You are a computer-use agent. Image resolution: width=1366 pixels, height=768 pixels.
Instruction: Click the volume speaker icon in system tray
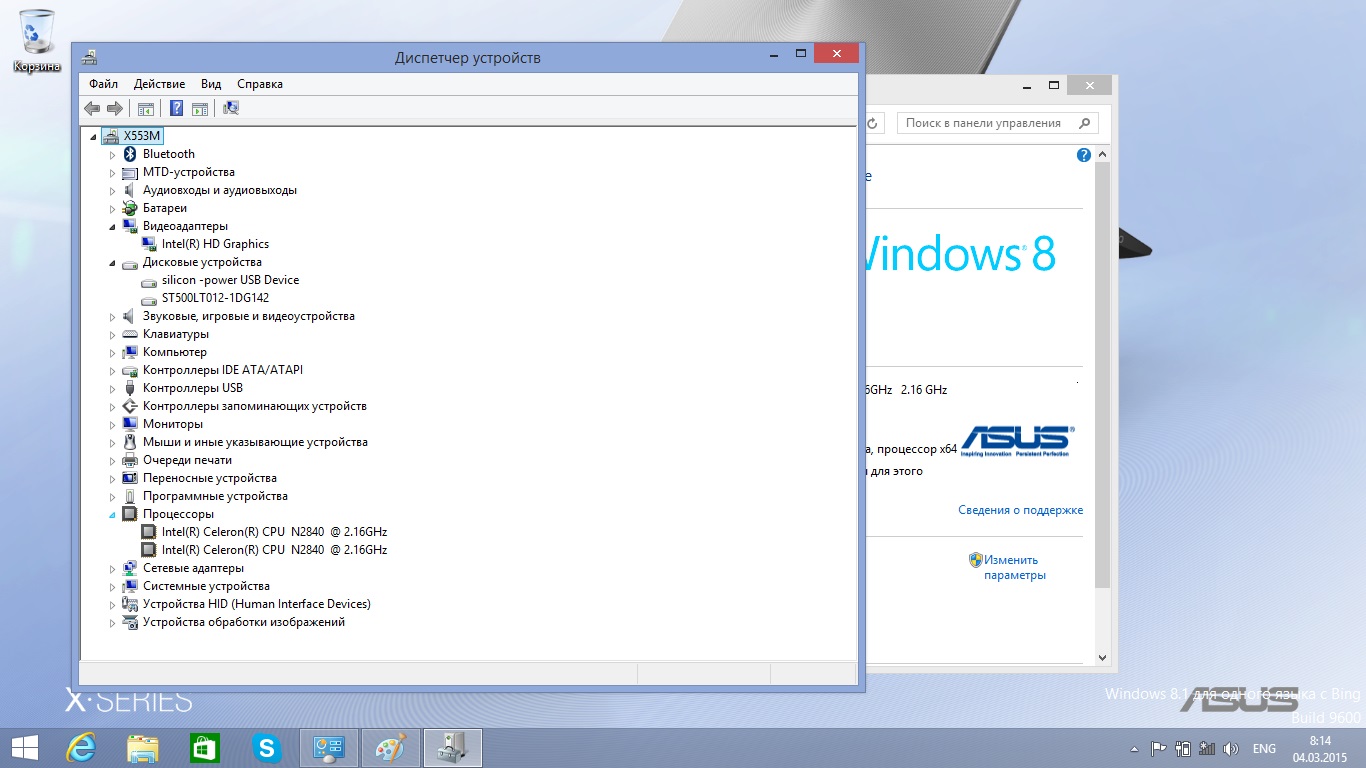pyautogui.click(x=1231, y=749)
